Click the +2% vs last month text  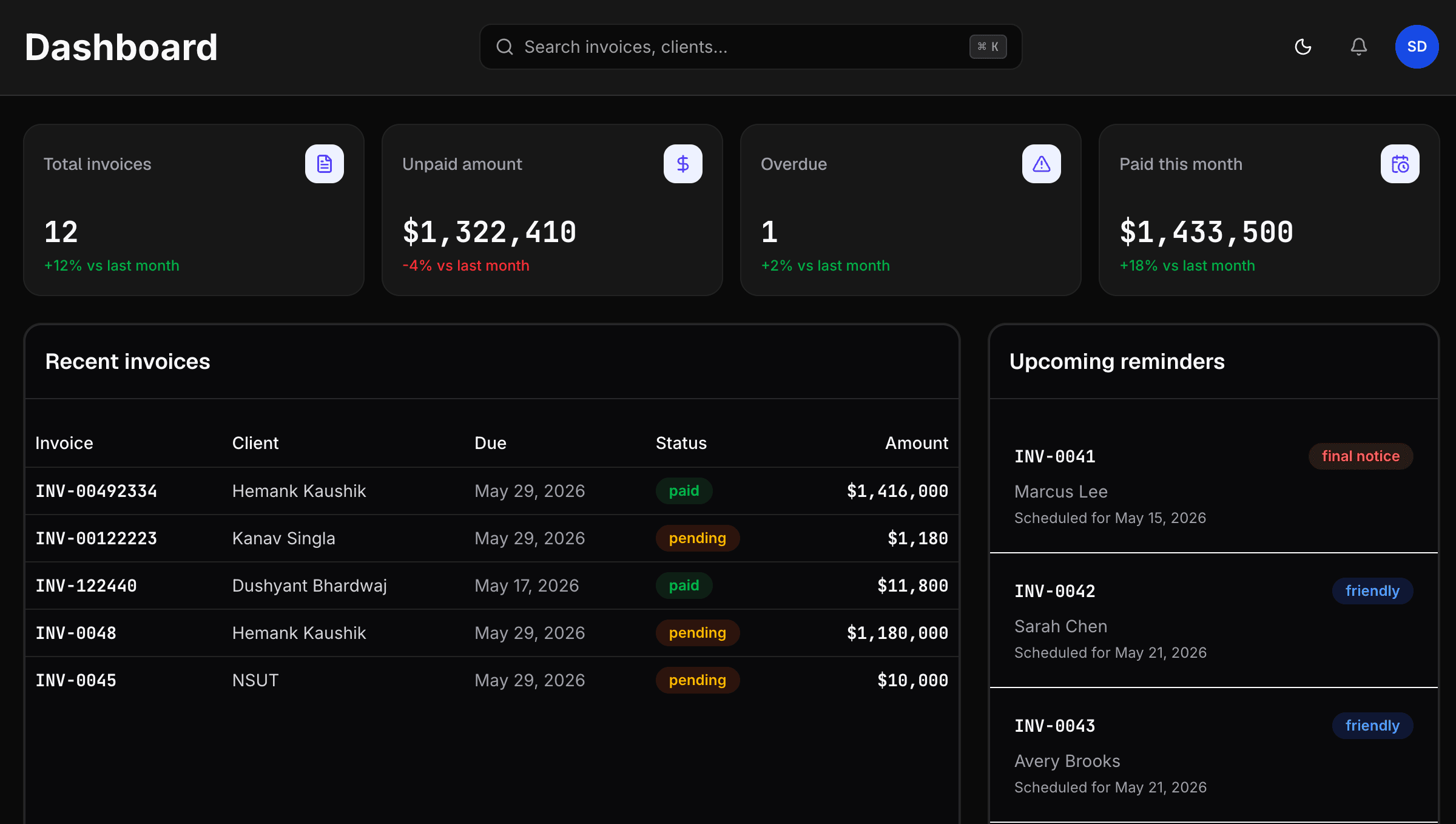click(826, 266)
